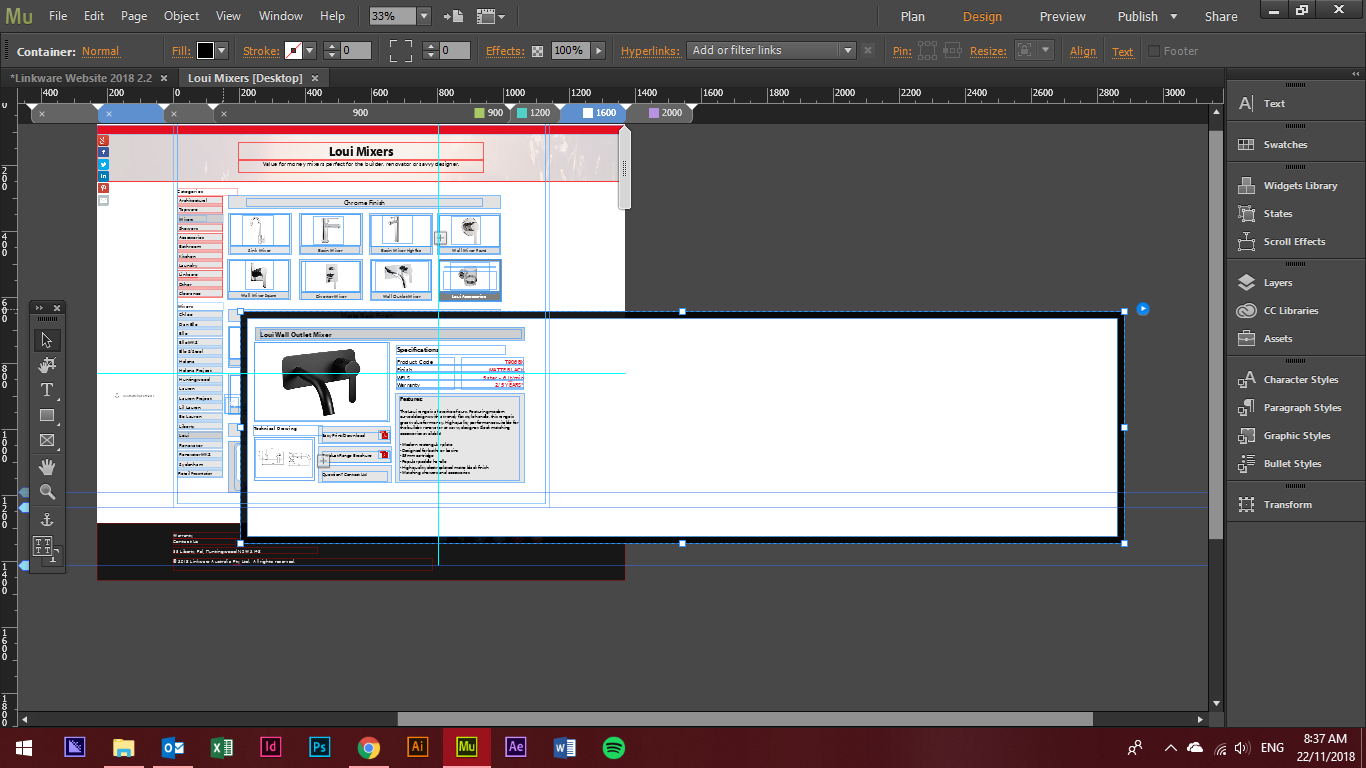Expand the opacity slider arrow
This screenshot has width=1366, height=768.
(598, 51)
